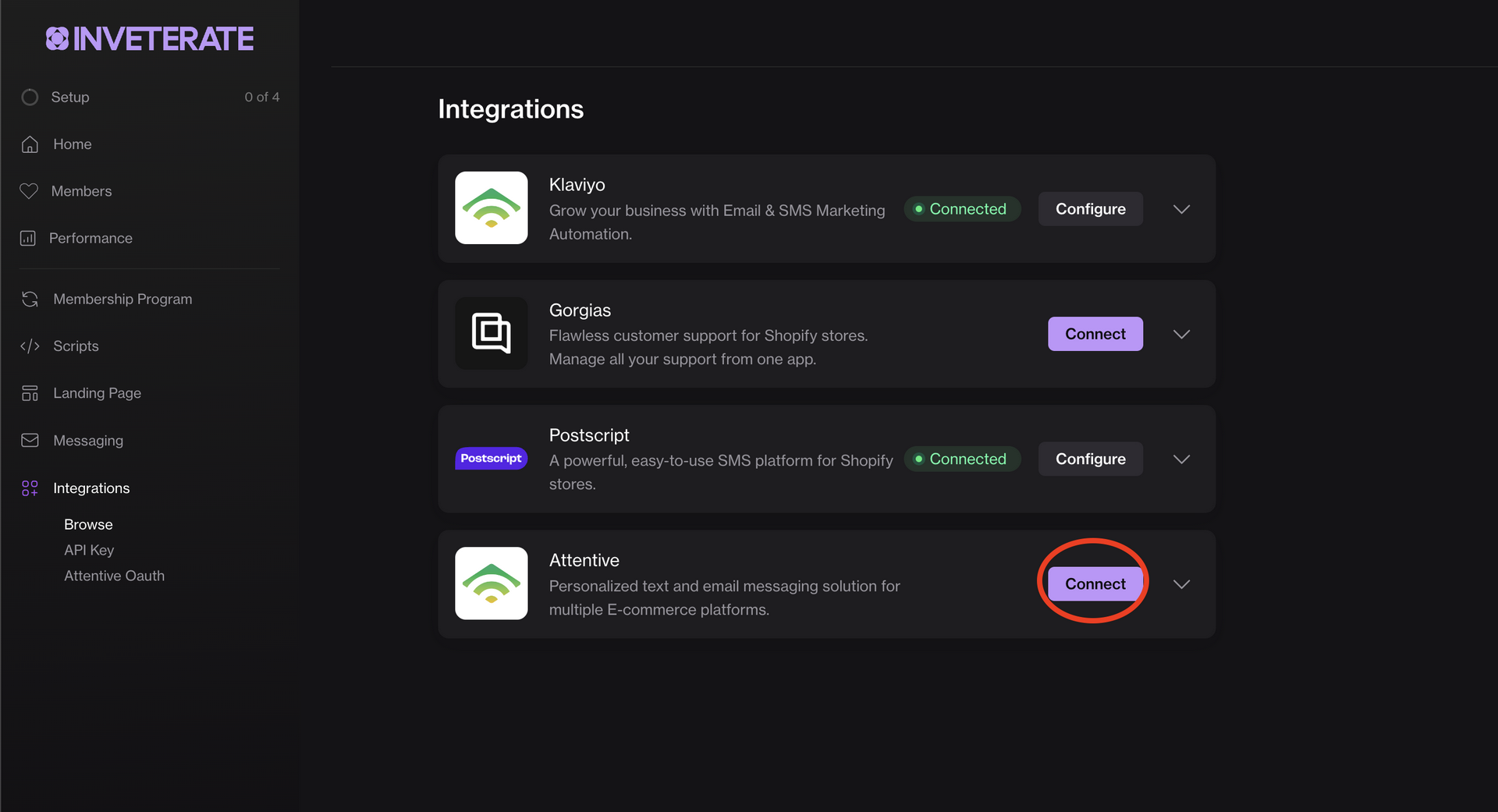
Task: Click the Landing Page layout icon
Action: [x=30, y=393]
